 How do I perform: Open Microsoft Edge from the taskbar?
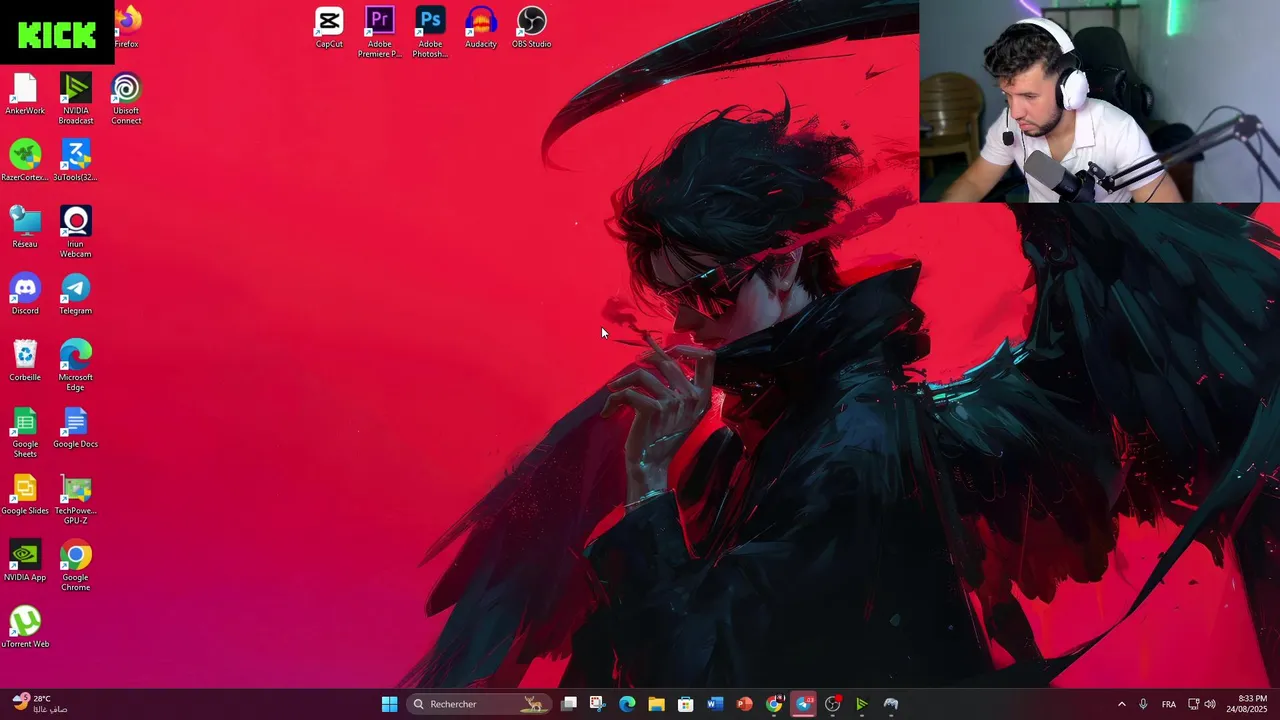click(x=627, y=704)
